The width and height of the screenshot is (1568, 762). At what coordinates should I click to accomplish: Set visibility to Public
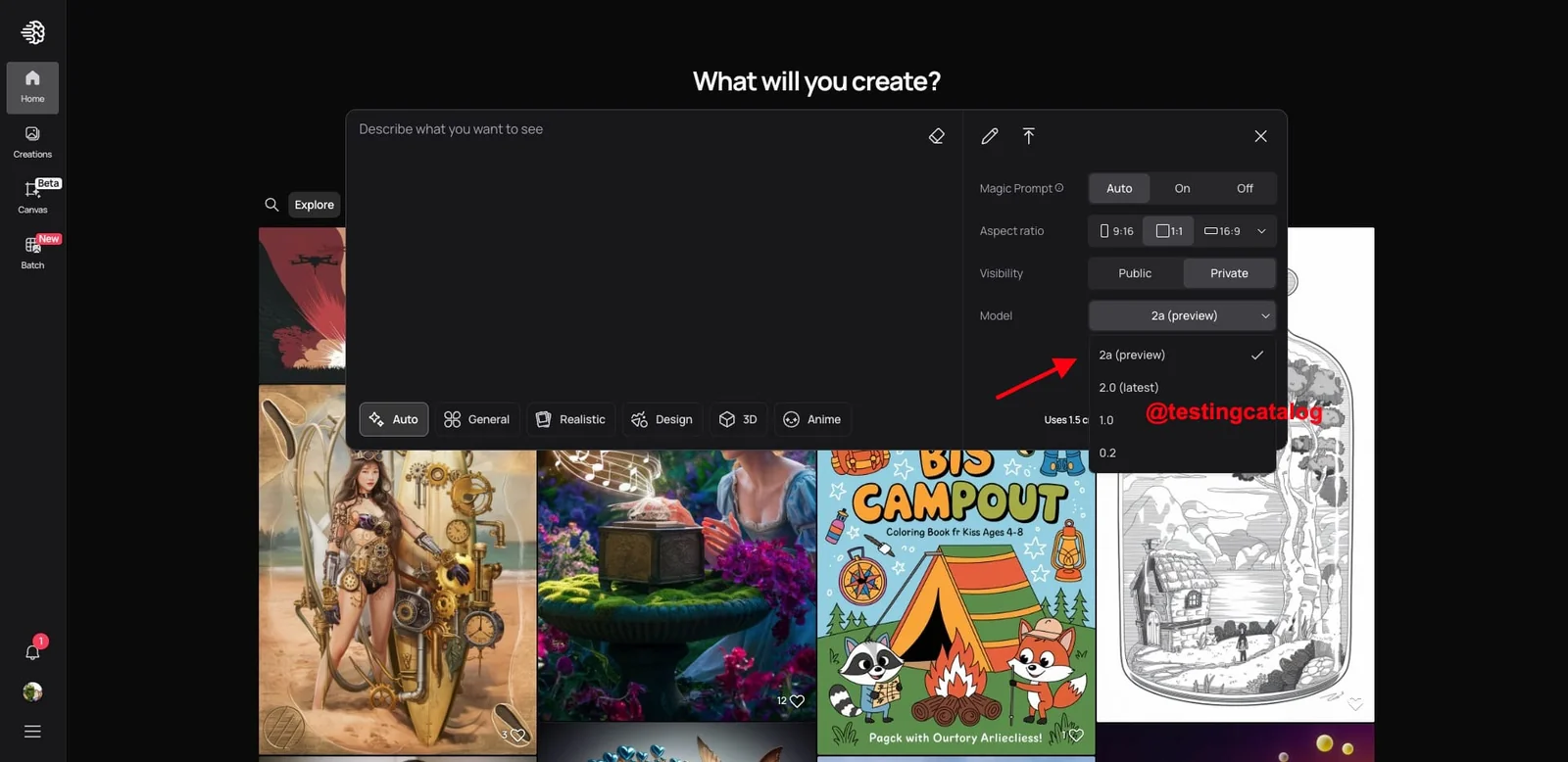click(1135, 273)
